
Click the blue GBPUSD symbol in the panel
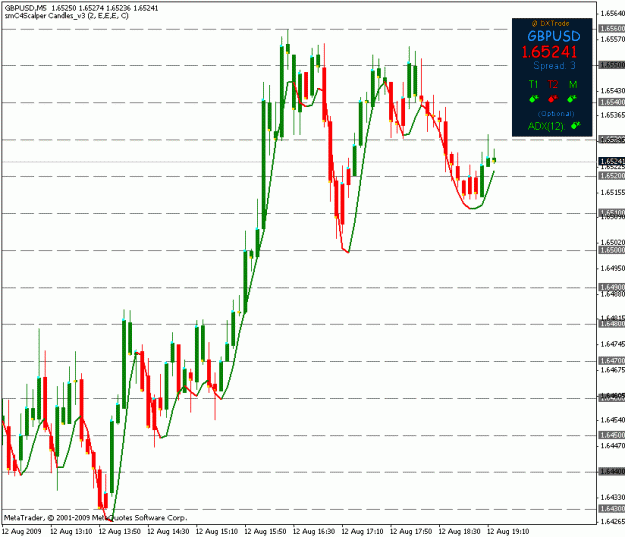(x=554, y=36)
